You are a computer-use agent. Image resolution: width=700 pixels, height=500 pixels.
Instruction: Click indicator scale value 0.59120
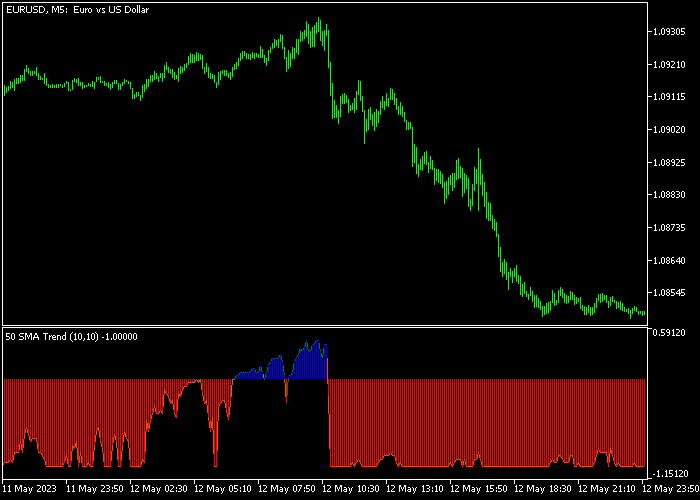click(670, 333)
